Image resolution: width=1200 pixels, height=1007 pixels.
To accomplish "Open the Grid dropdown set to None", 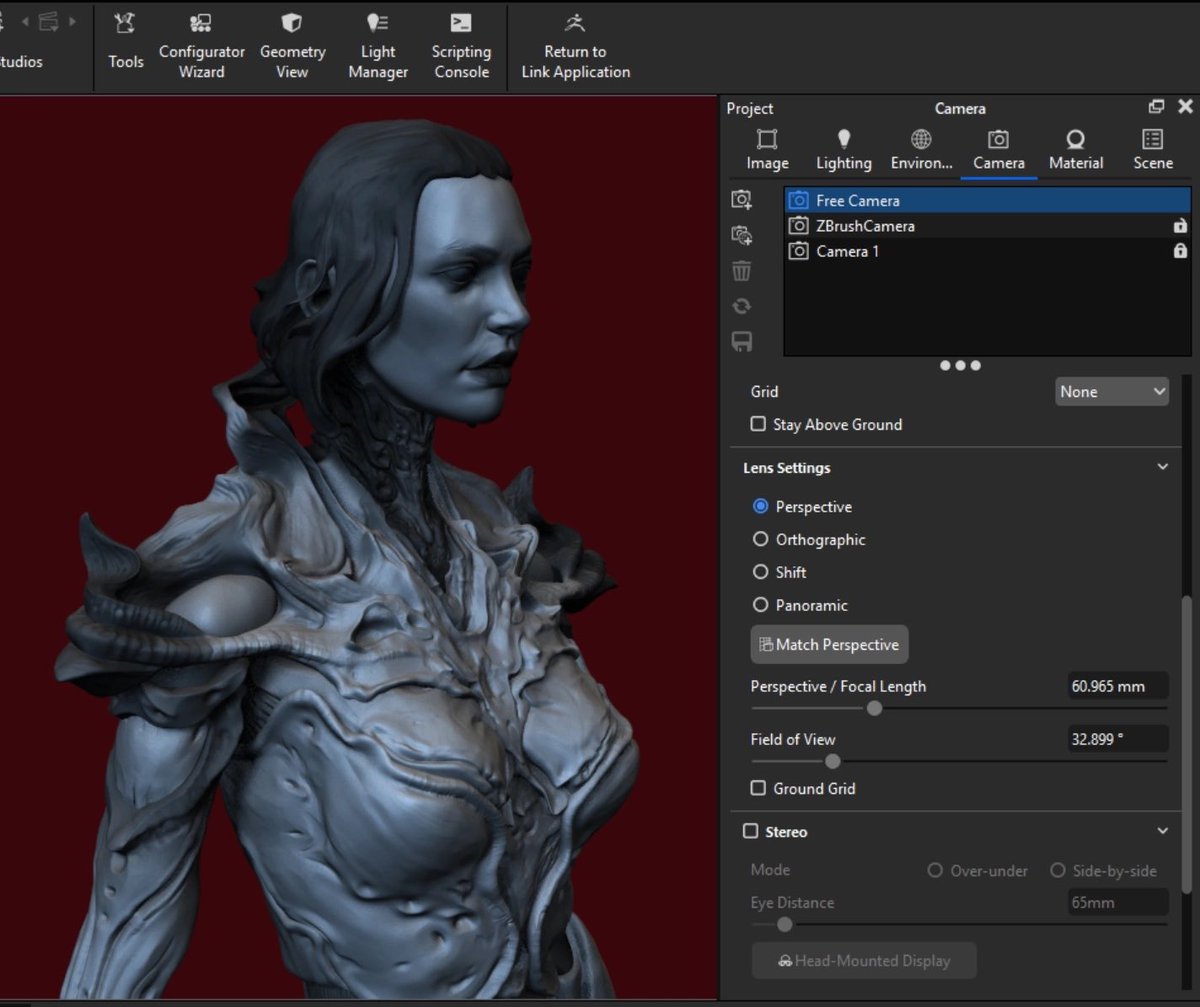I will click(x=1111, y=392).
